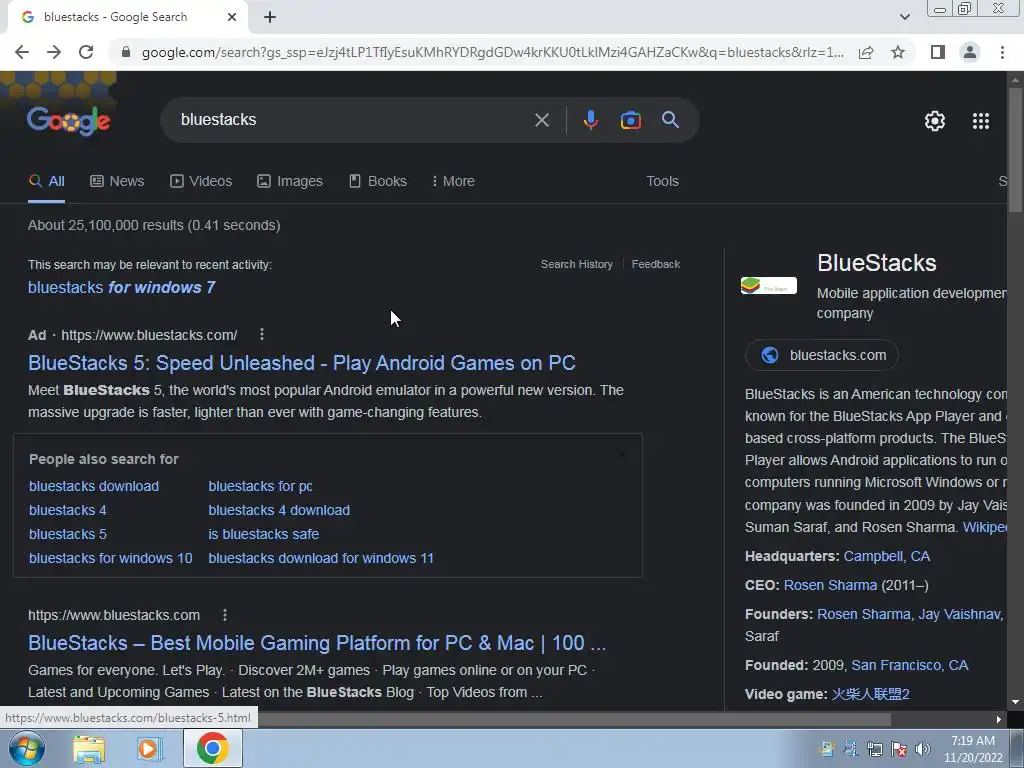
Task: Open 火柴人联盟2 video game link
Action: coord(871,694)
